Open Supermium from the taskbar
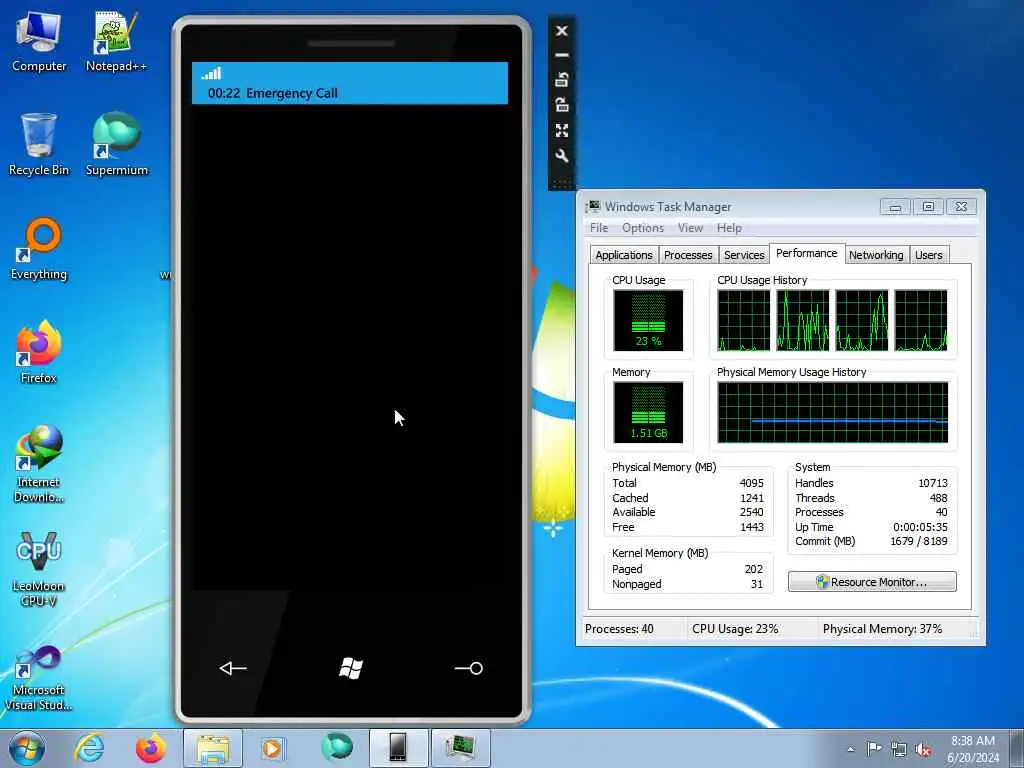 (337, 747)
